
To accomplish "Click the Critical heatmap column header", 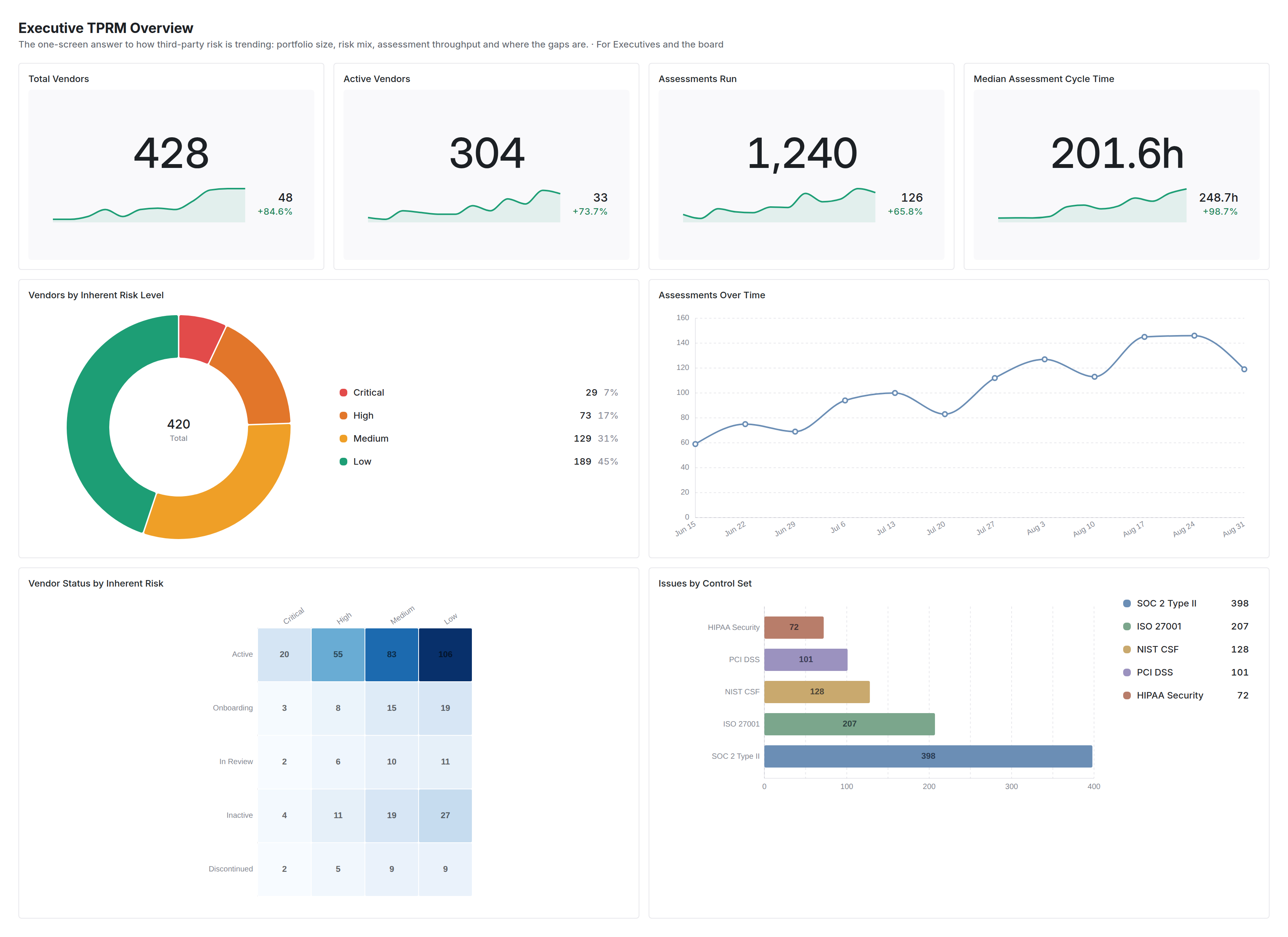I will 294,616.
